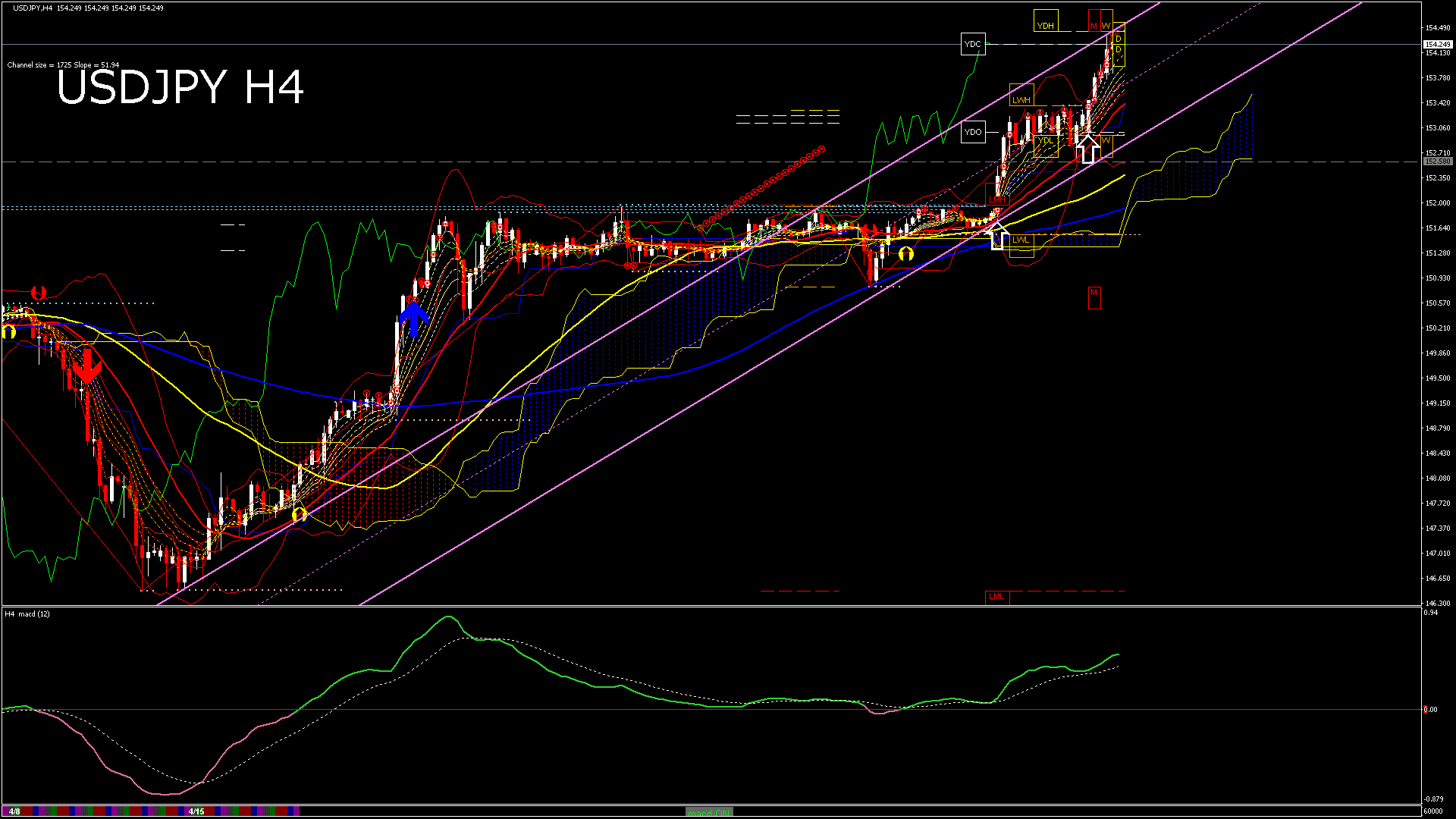The image size is (1456, 819).
Task: Click the large red down arrow signal
Action: (87, 366)
